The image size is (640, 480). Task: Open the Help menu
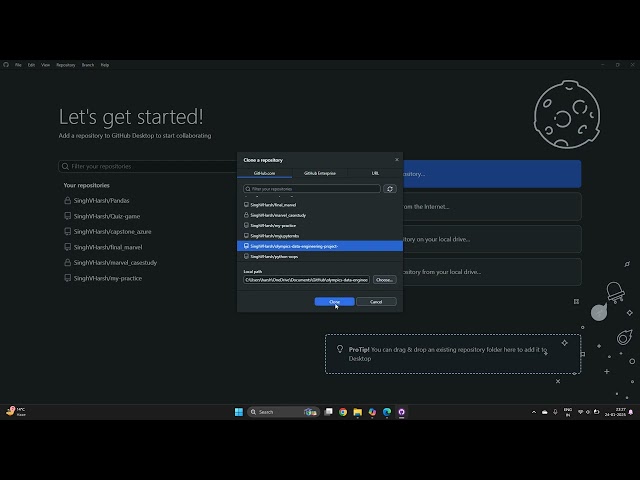click(x=105, y=65)
